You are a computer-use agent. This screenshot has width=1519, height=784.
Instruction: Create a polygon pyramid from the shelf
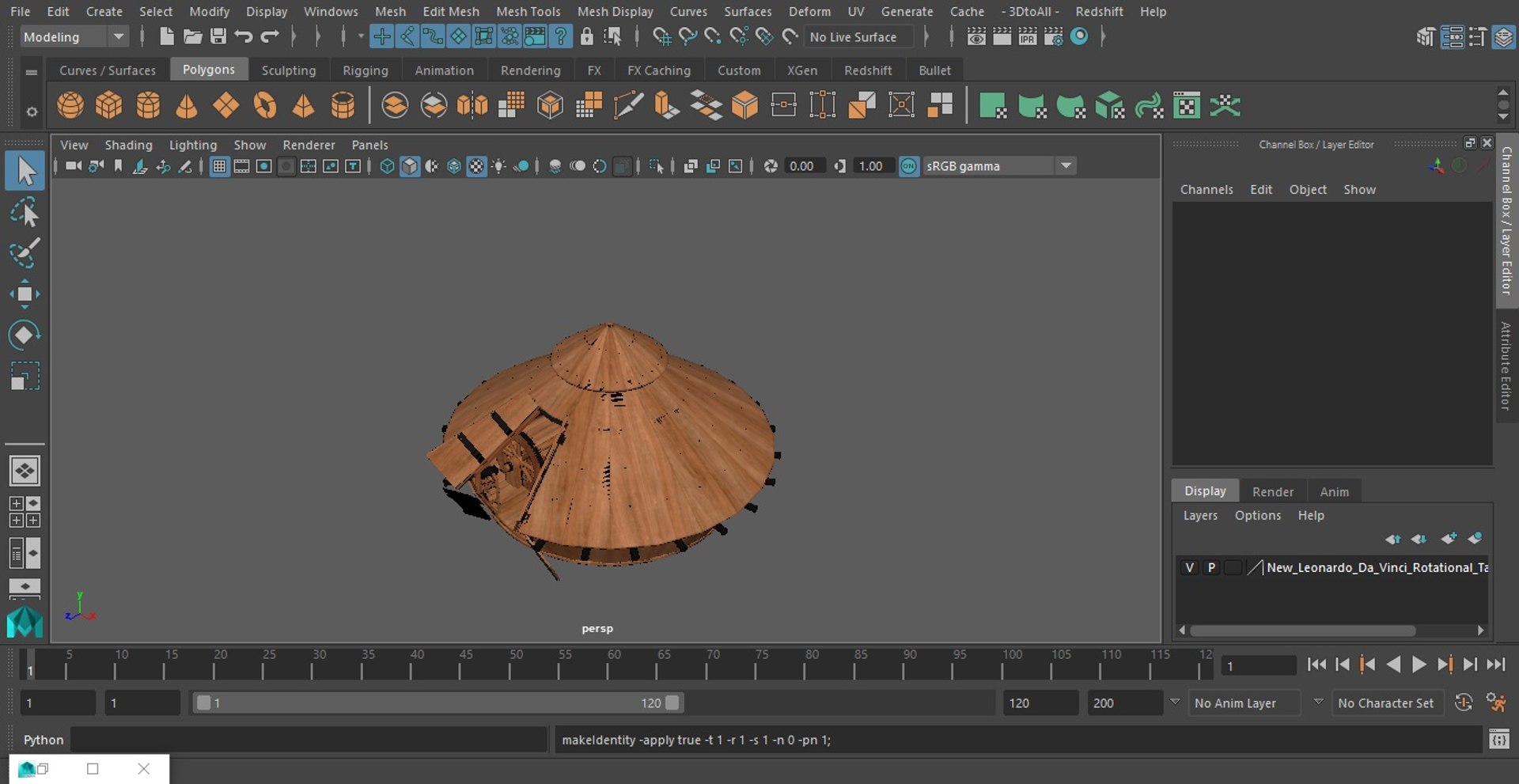tap(304, 105)
